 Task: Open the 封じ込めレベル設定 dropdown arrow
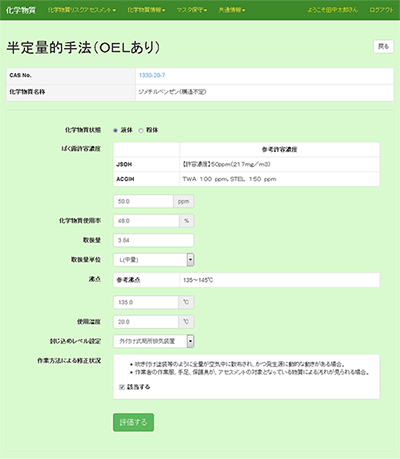[x=190, y=341]
